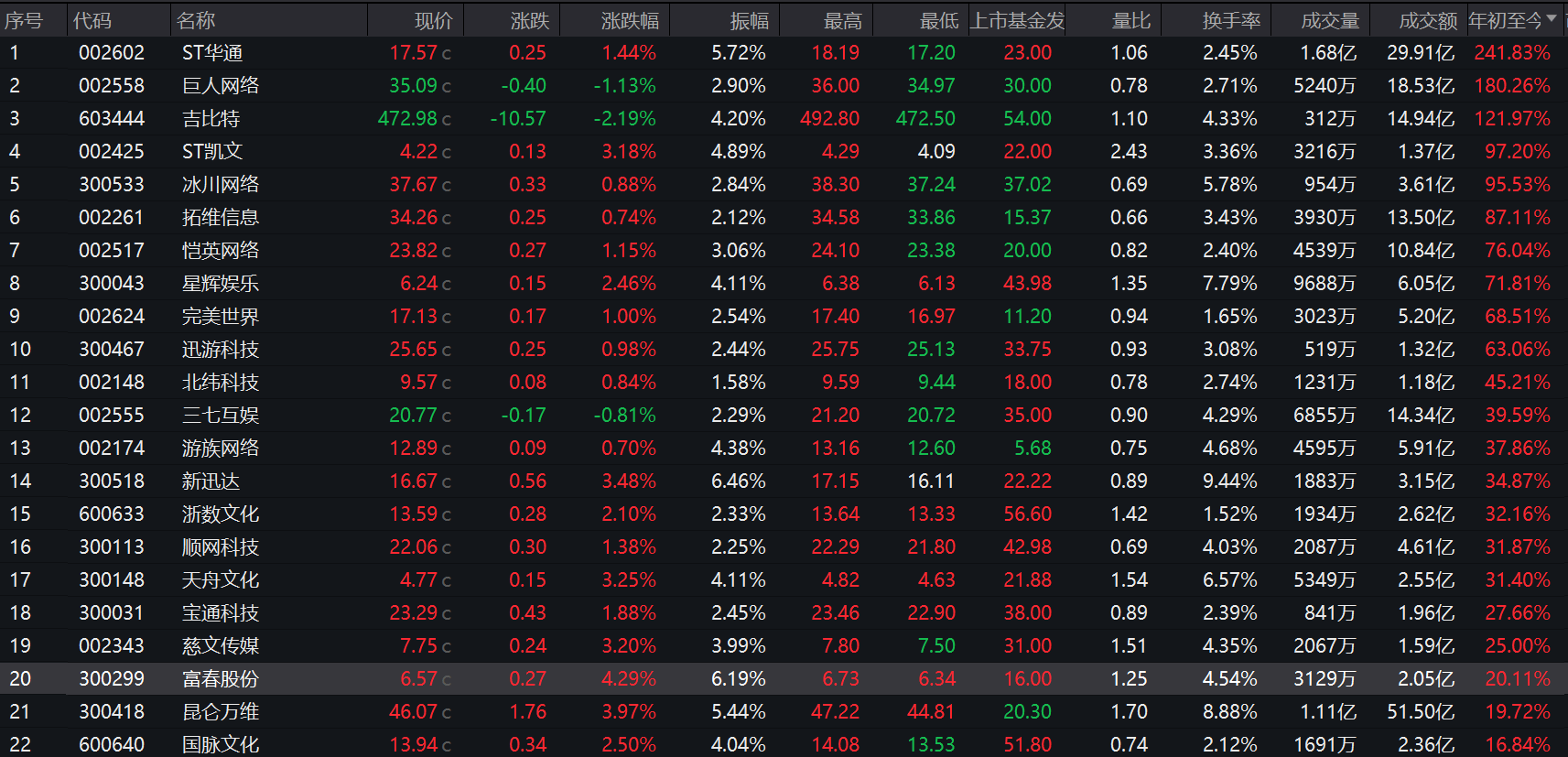Open stock ST华通 by its name

point(212,53)
